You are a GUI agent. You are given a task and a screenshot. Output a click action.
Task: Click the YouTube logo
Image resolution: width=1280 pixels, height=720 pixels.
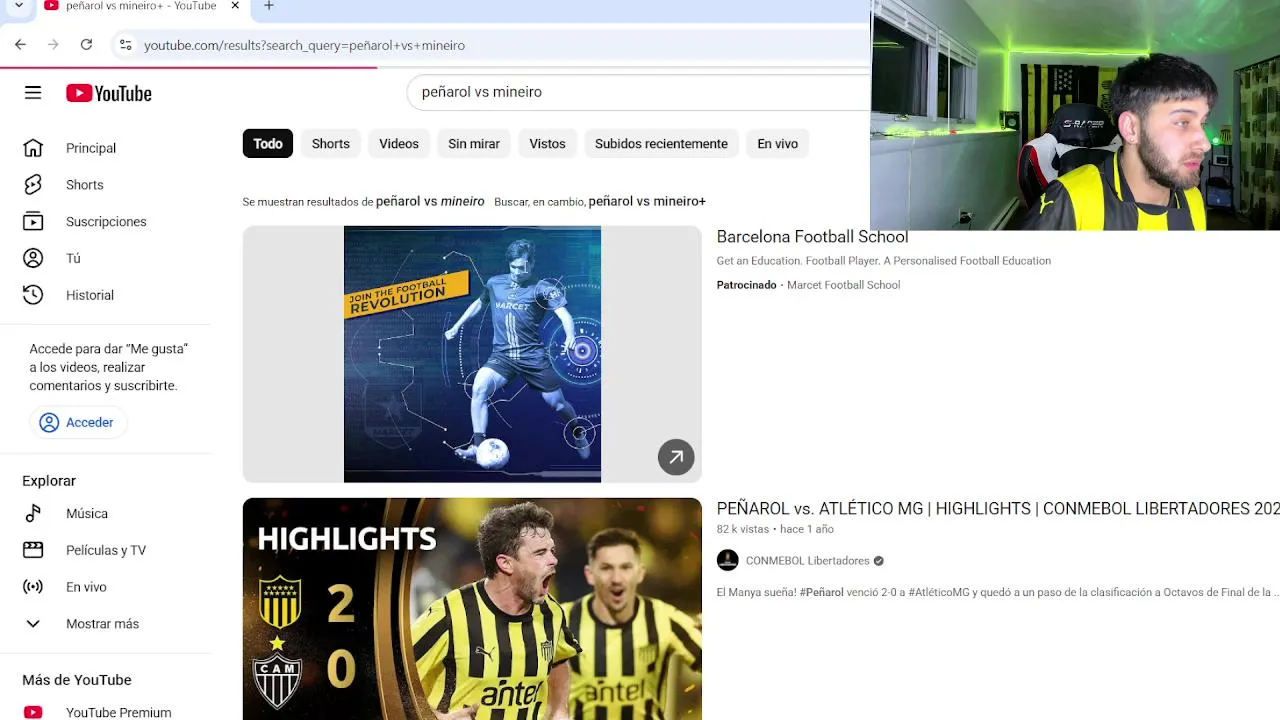coord(109,93)
